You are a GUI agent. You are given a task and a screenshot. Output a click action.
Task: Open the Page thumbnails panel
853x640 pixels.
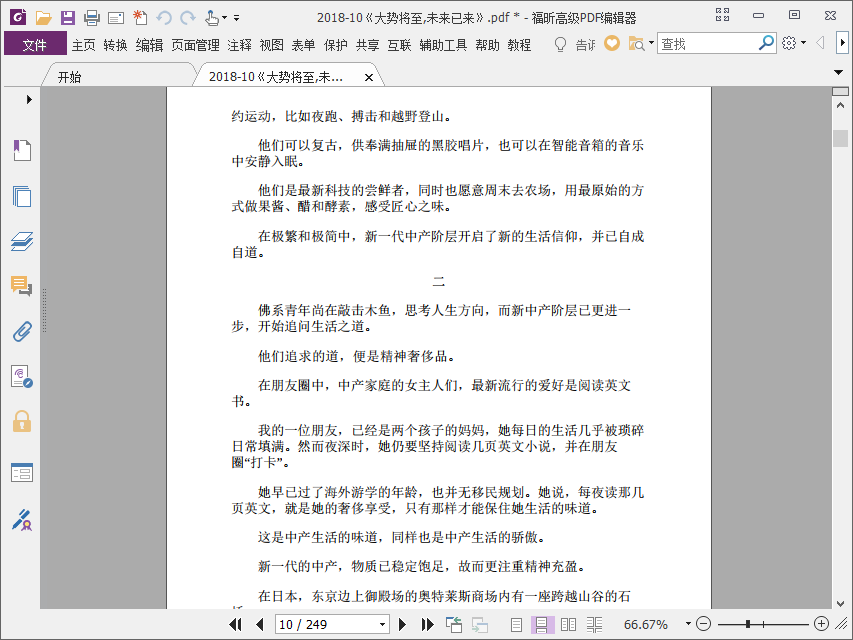coord(22,196)
